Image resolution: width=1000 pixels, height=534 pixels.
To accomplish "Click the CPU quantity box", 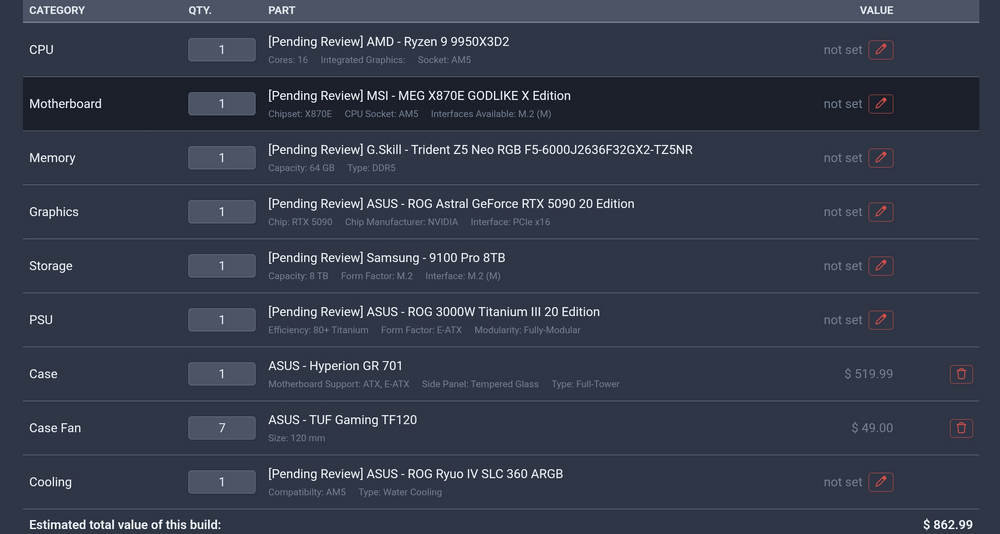I will (222, 50).
